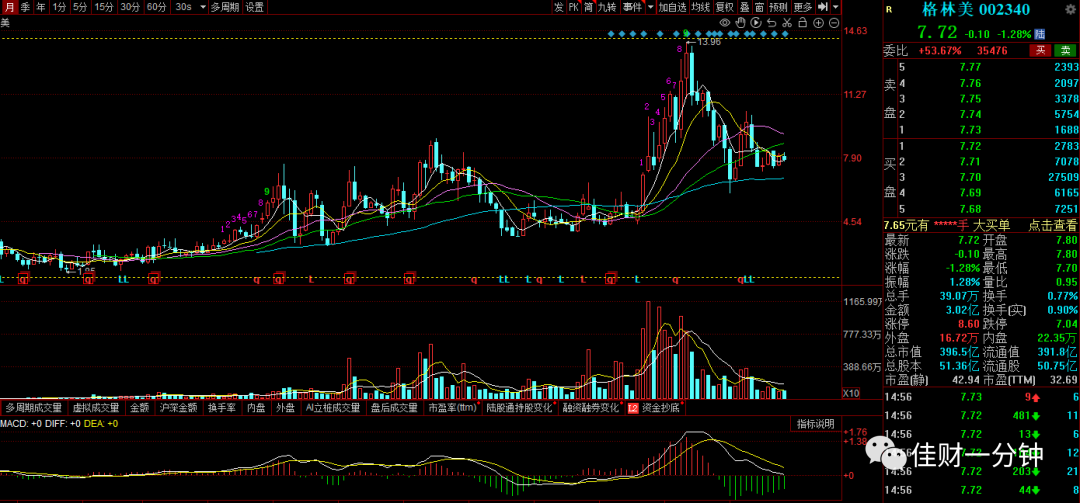The width and height of the screenshot is (1080, 503).
Task: Click the 13.96 high price label
Action: (x=709, y=42)
